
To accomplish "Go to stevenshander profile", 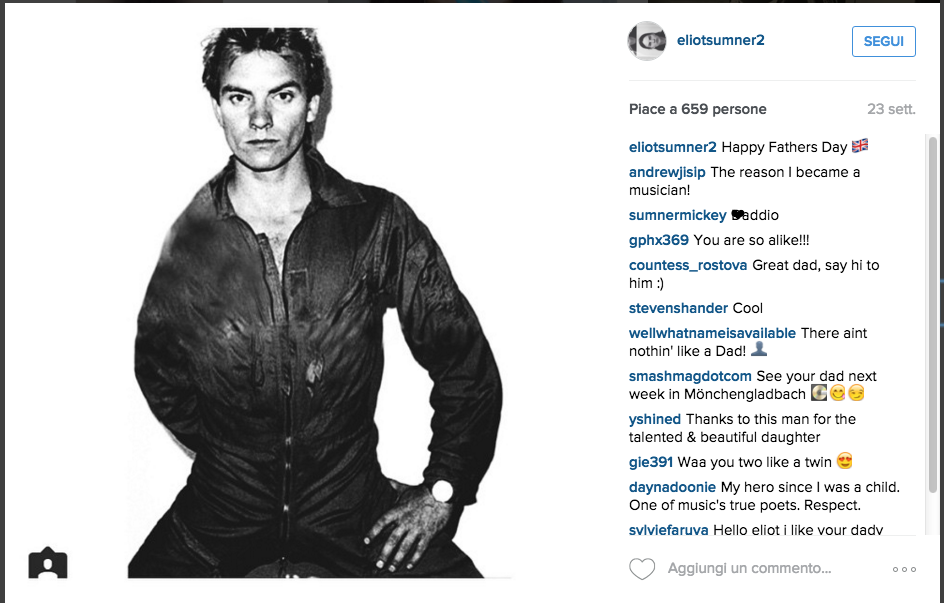I will coord(678,308).
